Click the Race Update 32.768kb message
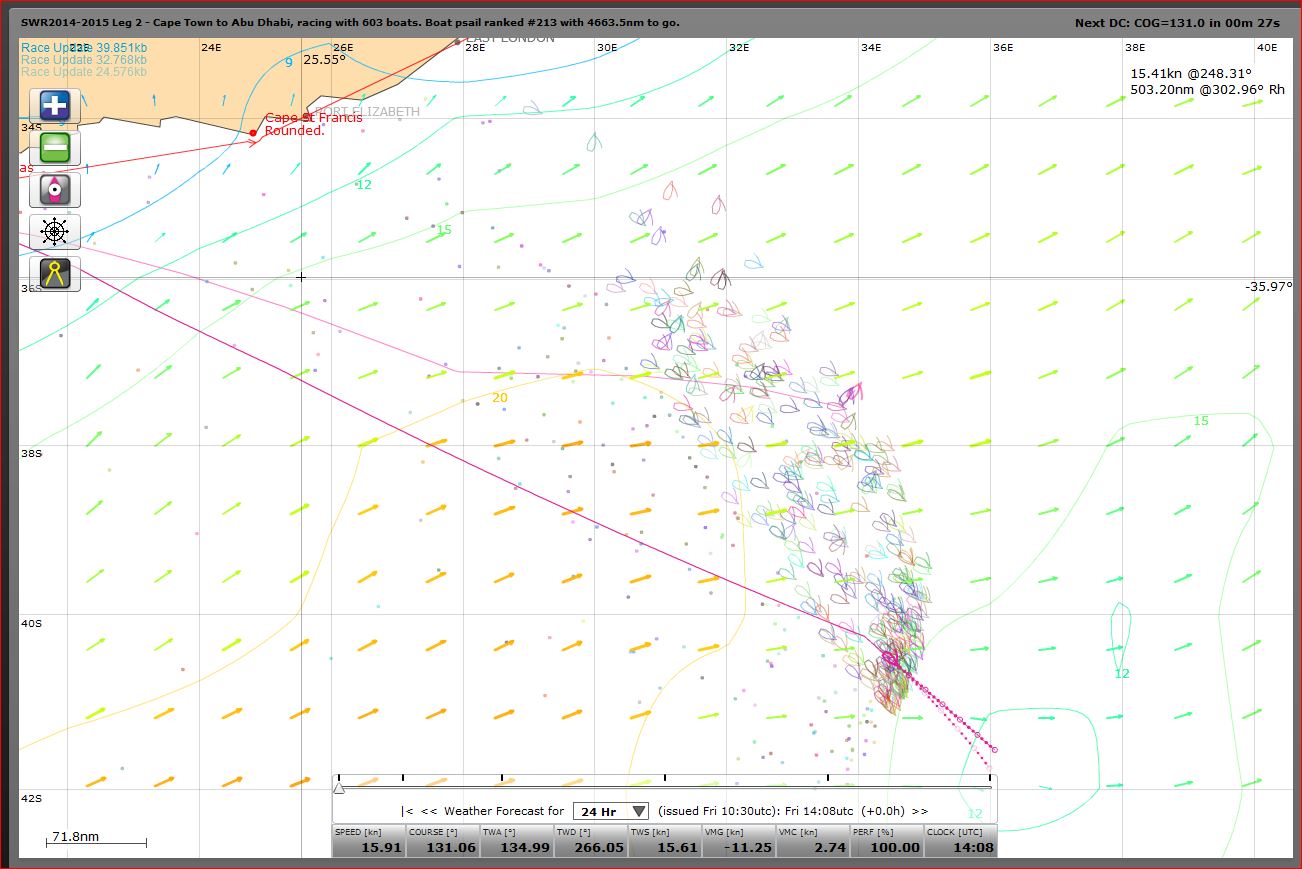The image size is (1302, 869). click(84, 59)
